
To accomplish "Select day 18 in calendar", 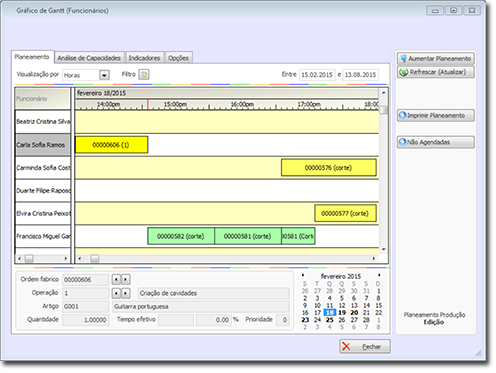I will [x=329, y=313].
